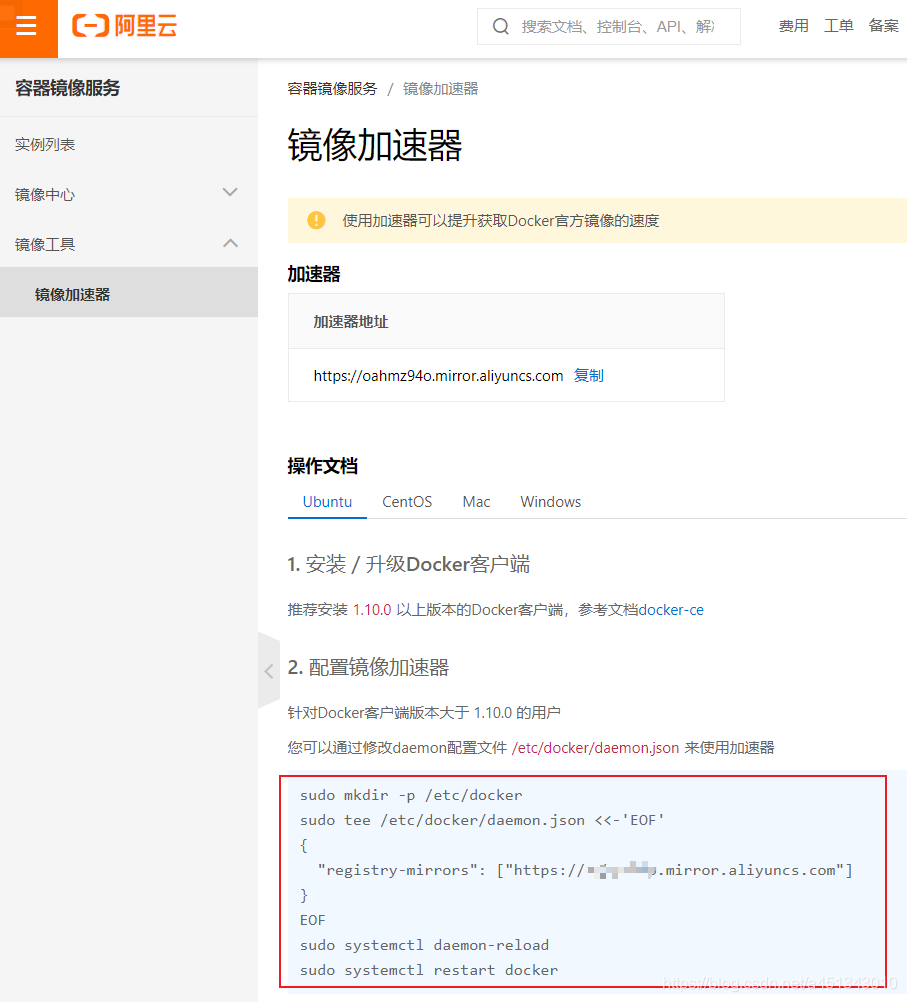Click the '2. 配置镜像加速器' heading
907x1002 pixels.
click(x=368, y=667)
